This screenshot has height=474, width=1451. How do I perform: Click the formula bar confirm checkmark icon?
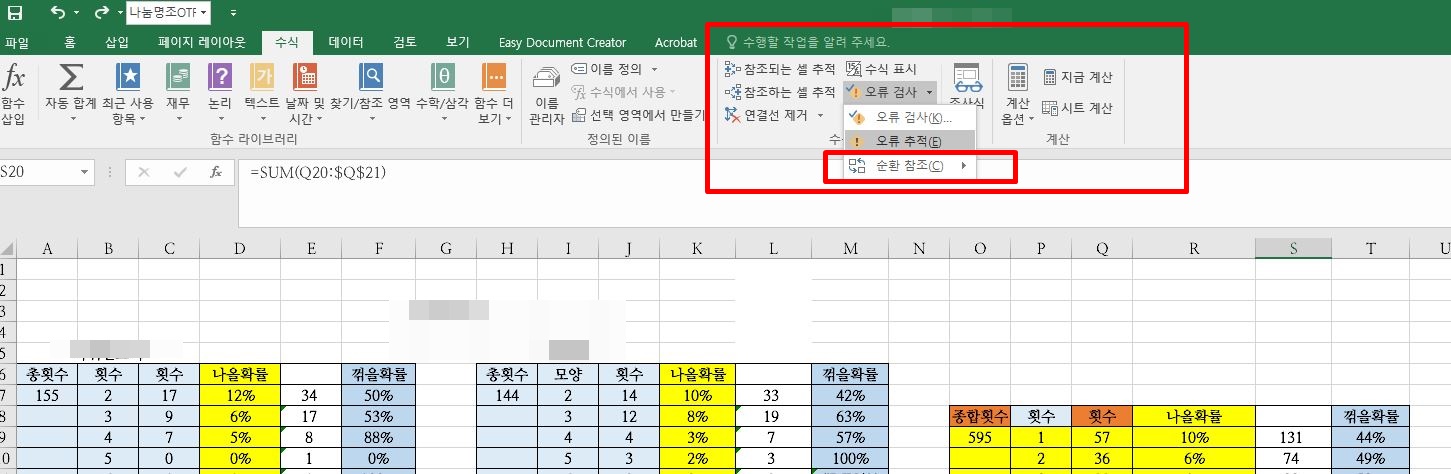180,172
